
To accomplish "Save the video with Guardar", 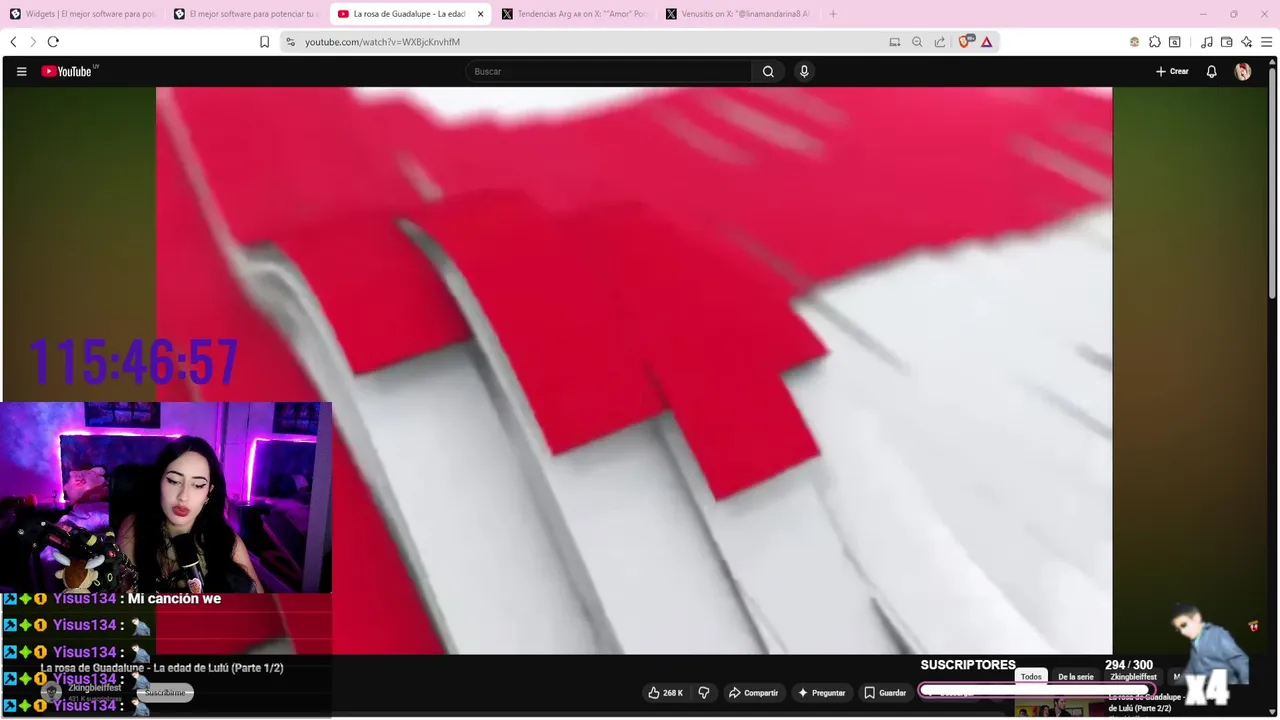I will pyautogui.click(x=885, y=692).
